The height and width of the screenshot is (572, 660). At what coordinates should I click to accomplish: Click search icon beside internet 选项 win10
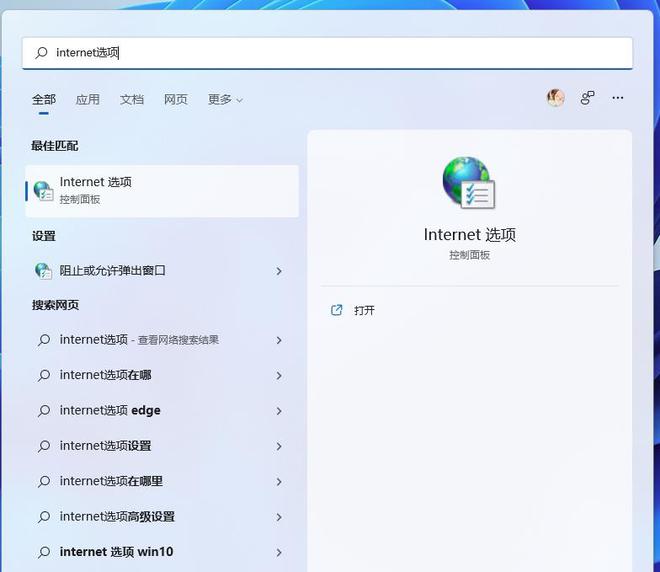pos(44,552)
